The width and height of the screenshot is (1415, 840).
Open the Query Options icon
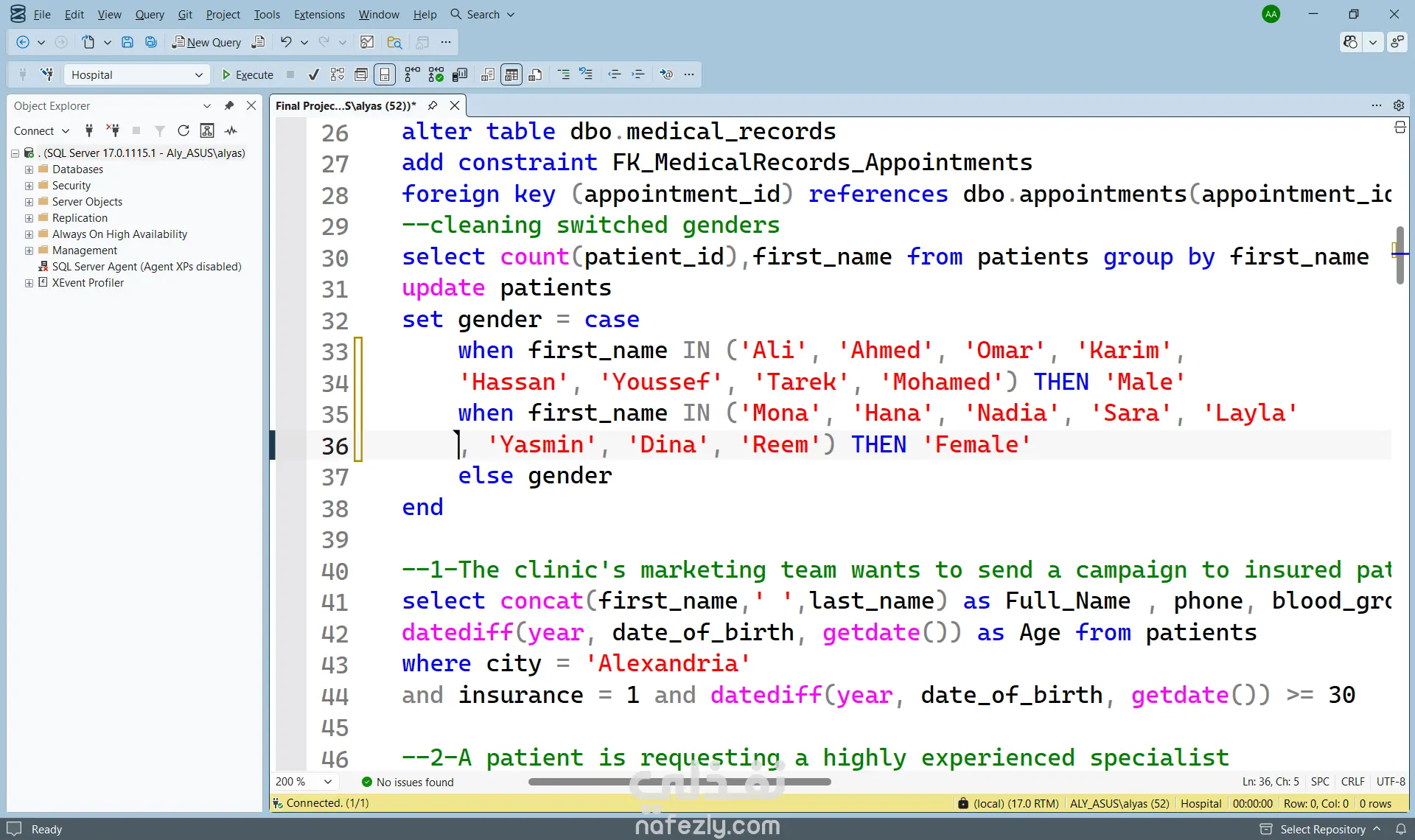coord(361,74)
